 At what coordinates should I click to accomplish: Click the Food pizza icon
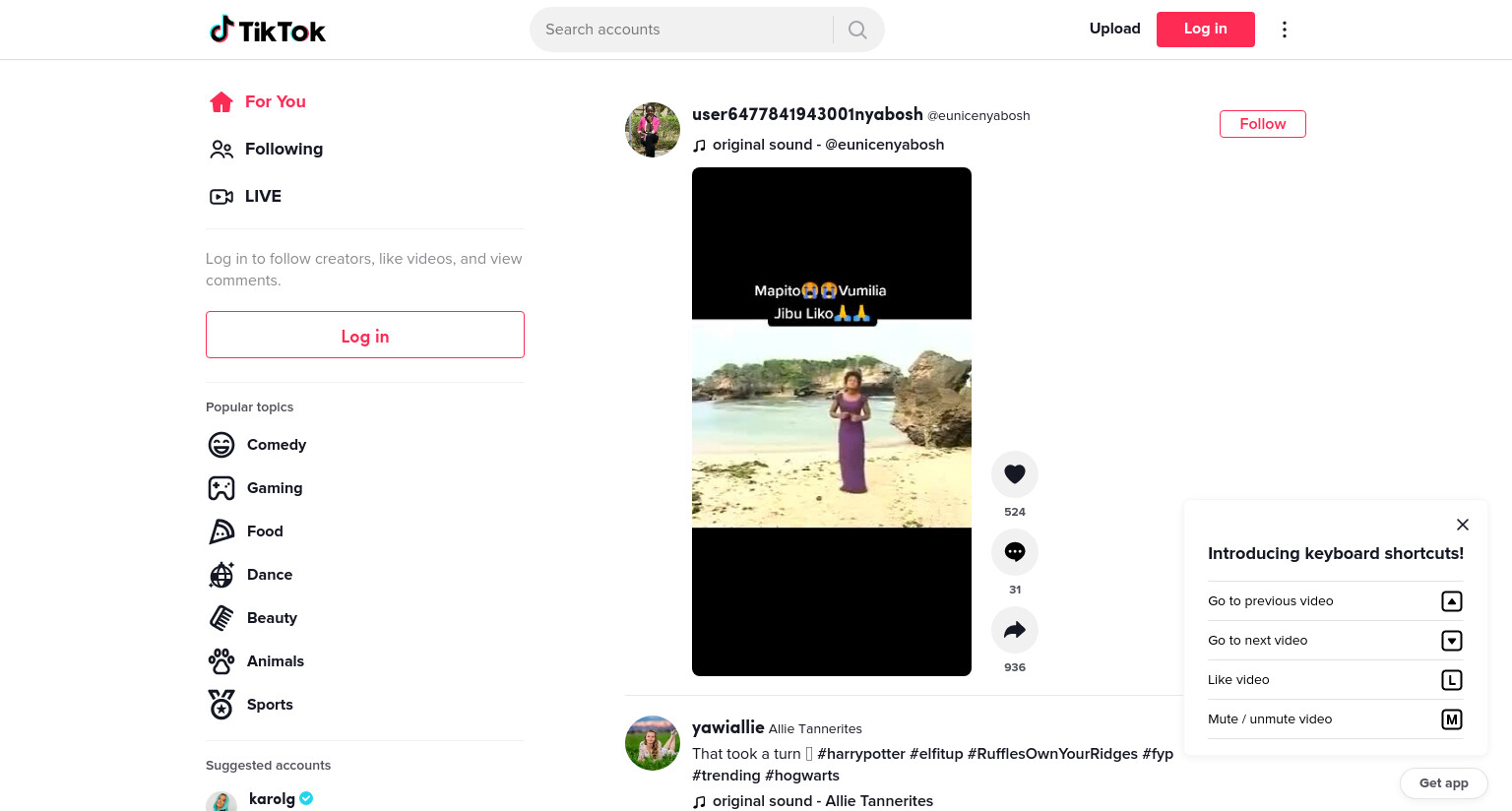(221, 531)
